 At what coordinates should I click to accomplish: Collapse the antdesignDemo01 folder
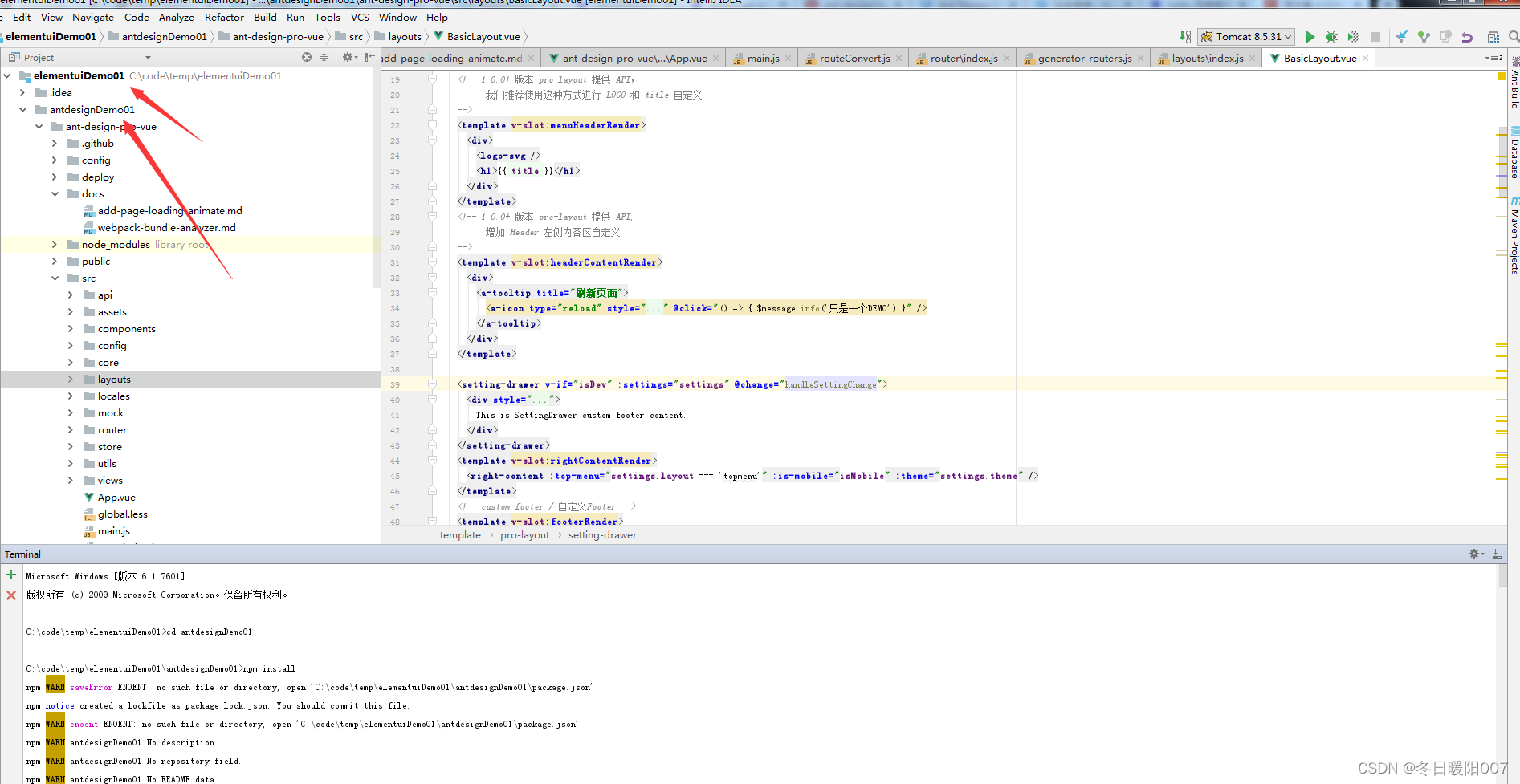(x=22, y=110)
